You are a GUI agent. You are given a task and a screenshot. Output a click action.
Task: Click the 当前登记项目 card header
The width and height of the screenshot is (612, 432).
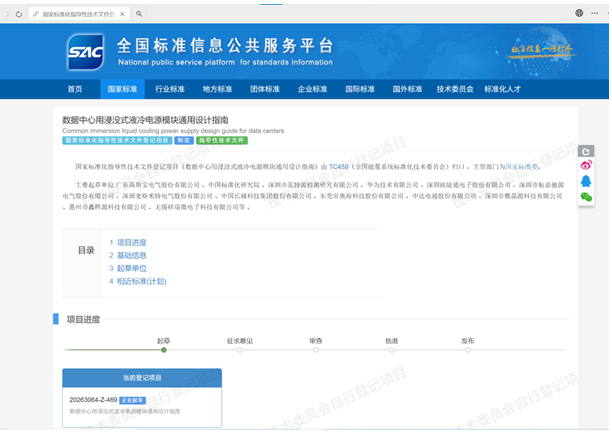tap(142, 378)
